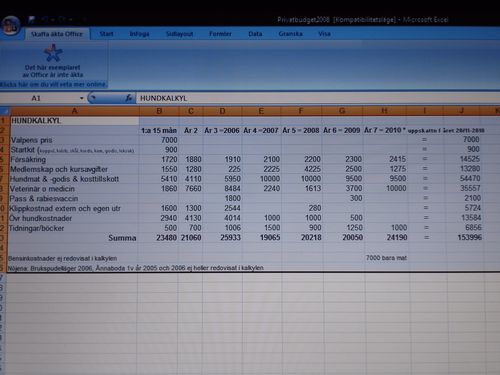Select the Skaffa äkta Office tab
The image size is (500, 375).
pos(57,34)
